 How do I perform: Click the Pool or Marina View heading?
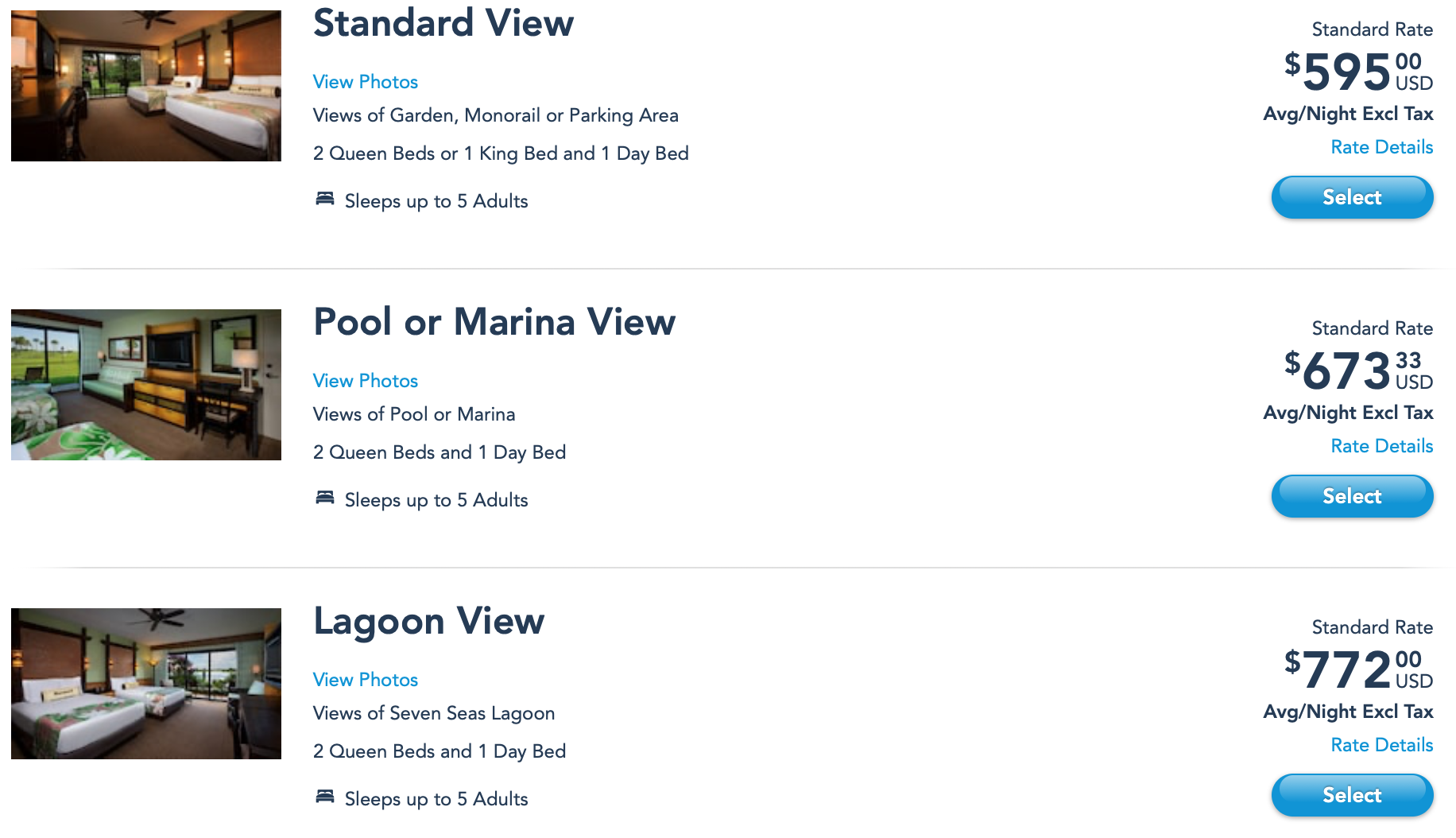pyautogui.click(x=494, y=322)
